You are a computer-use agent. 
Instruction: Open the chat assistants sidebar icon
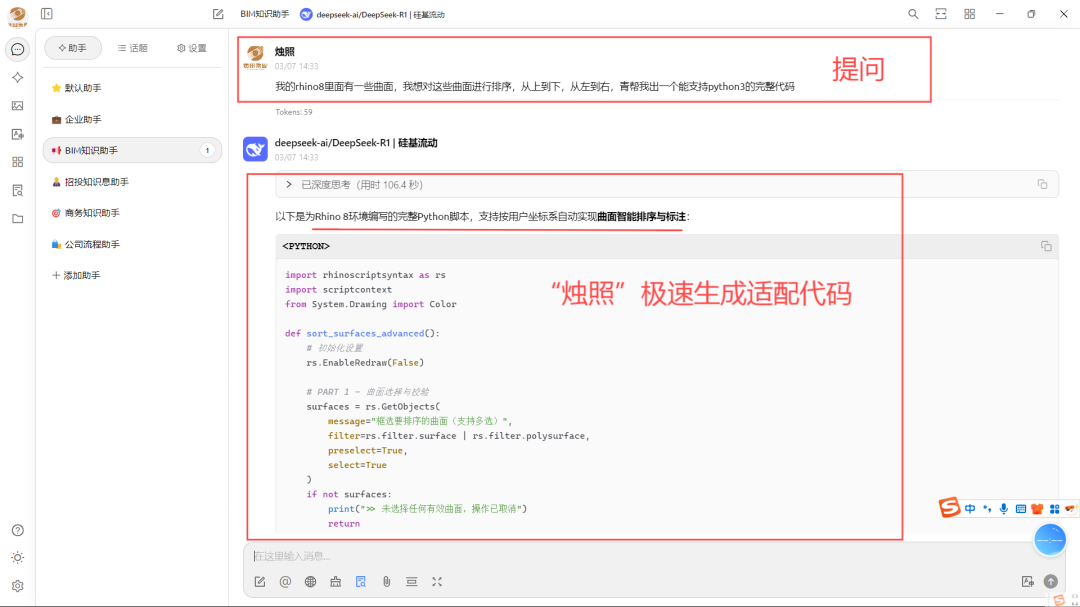coord(18,50)
